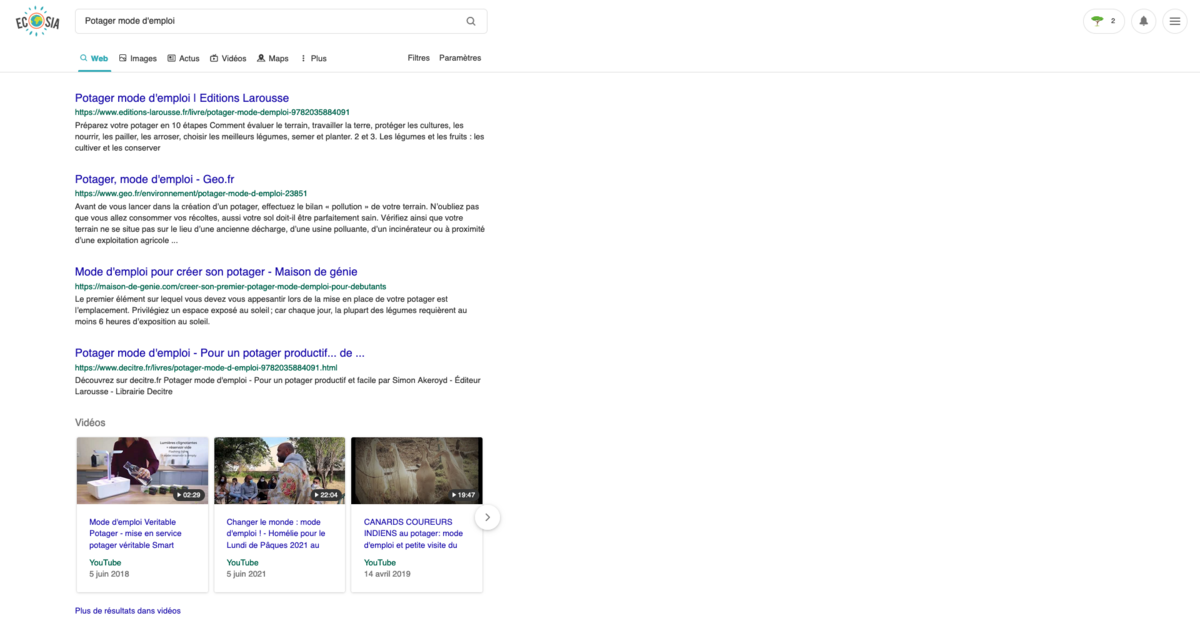
Task: Click the Vidéos tab icon
Action: pyautogui.click(x=214, y=58)
